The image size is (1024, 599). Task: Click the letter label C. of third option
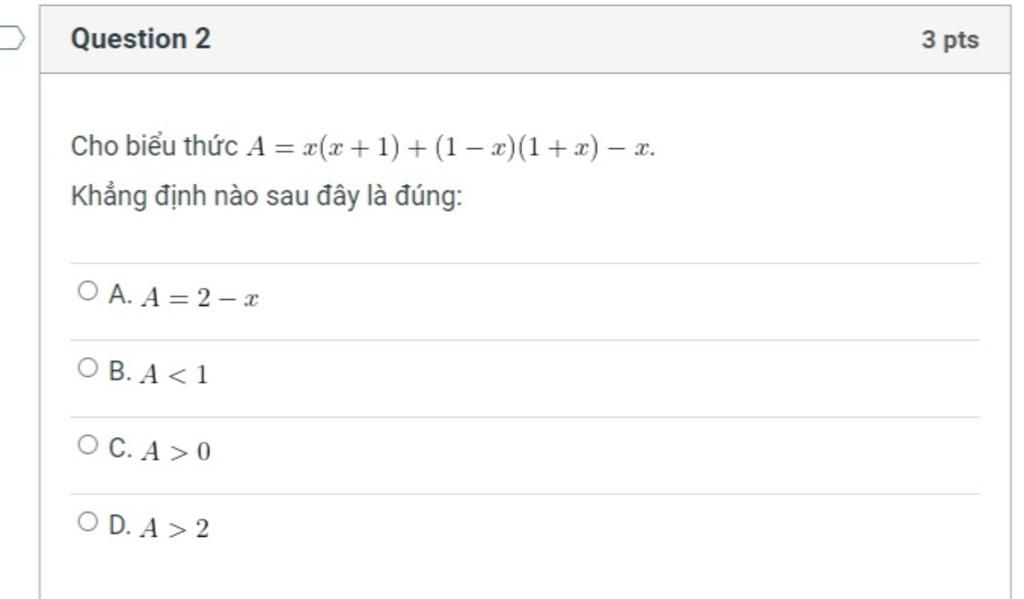coord(120,448)
